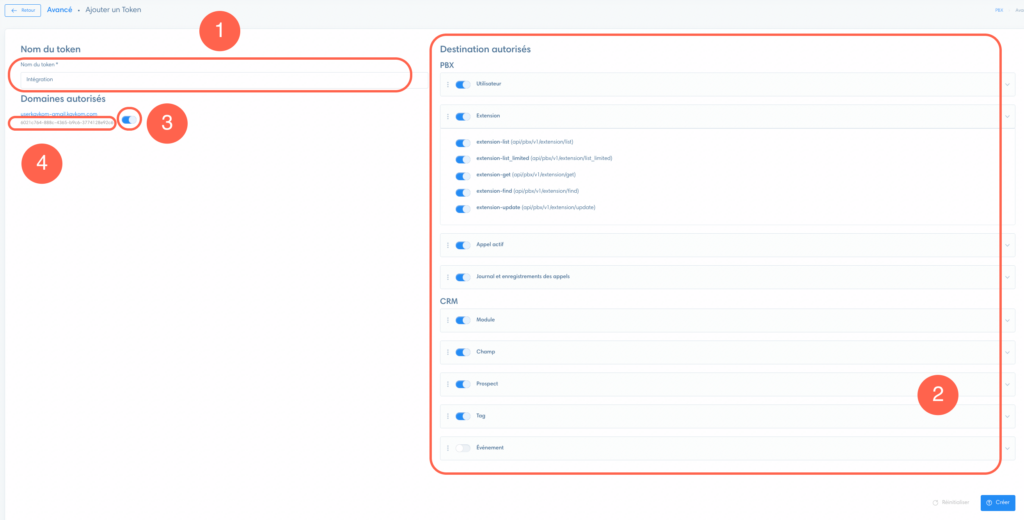Open the Avancé breadcrumb link

60,10
